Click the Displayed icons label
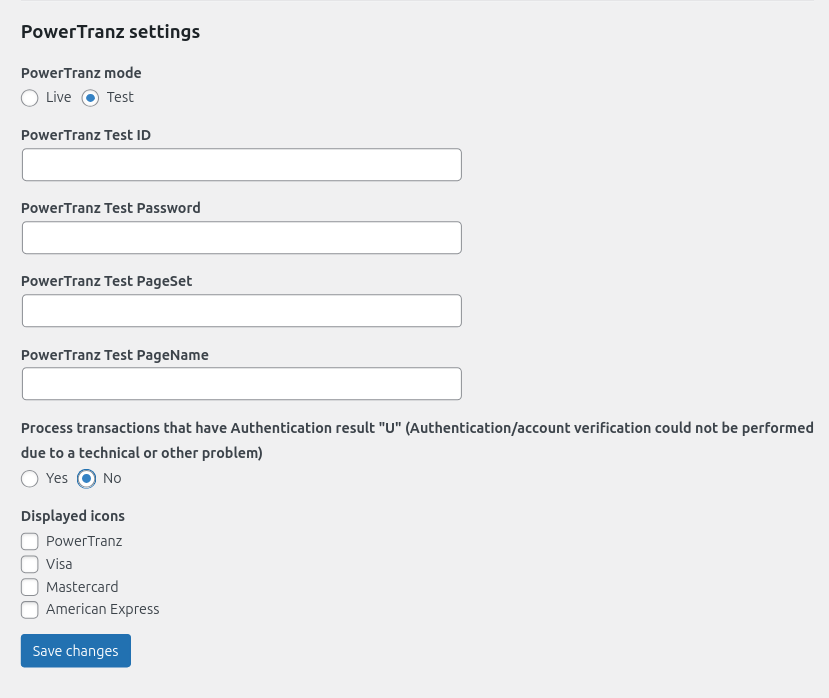The height and width of the screenshot is (698, 829). coord(72,516)
